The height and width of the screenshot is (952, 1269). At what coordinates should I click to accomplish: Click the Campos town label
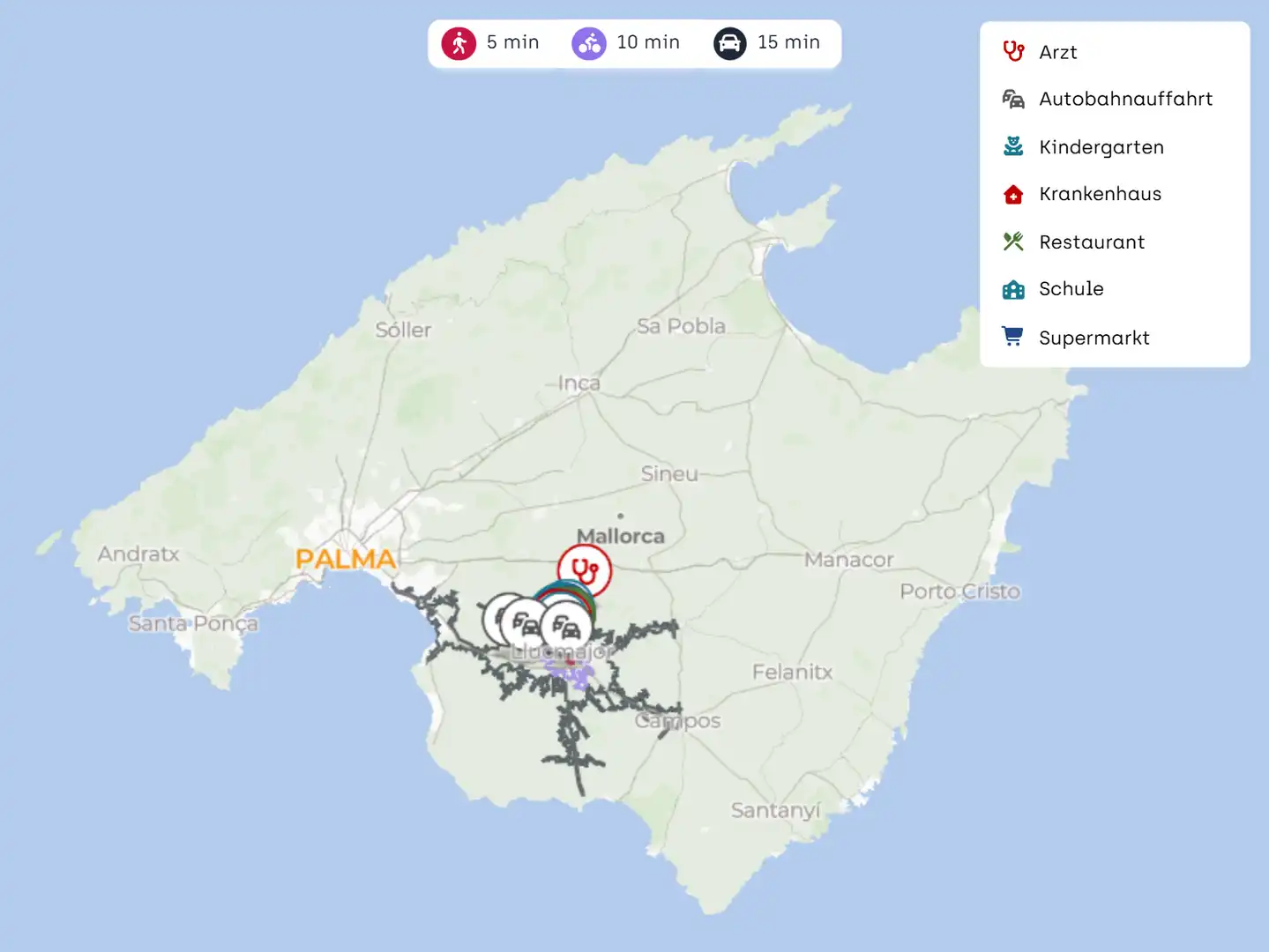tap(677, 721)
